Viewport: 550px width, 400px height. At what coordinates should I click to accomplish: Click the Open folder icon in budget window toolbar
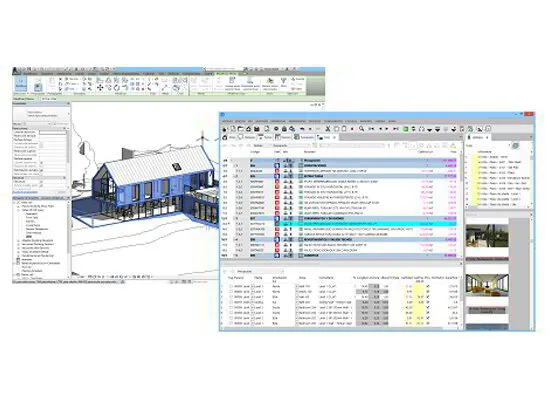click(x=241, y=129)
